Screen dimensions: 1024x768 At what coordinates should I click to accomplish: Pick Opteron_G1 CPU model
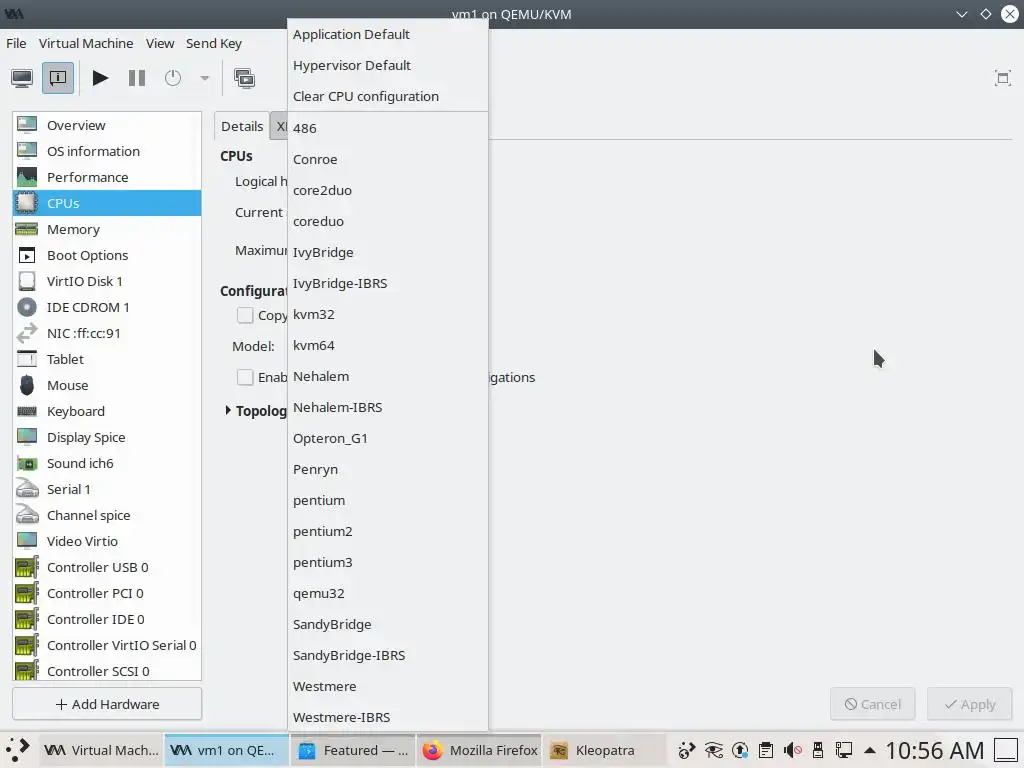click(x=388, y=439)
